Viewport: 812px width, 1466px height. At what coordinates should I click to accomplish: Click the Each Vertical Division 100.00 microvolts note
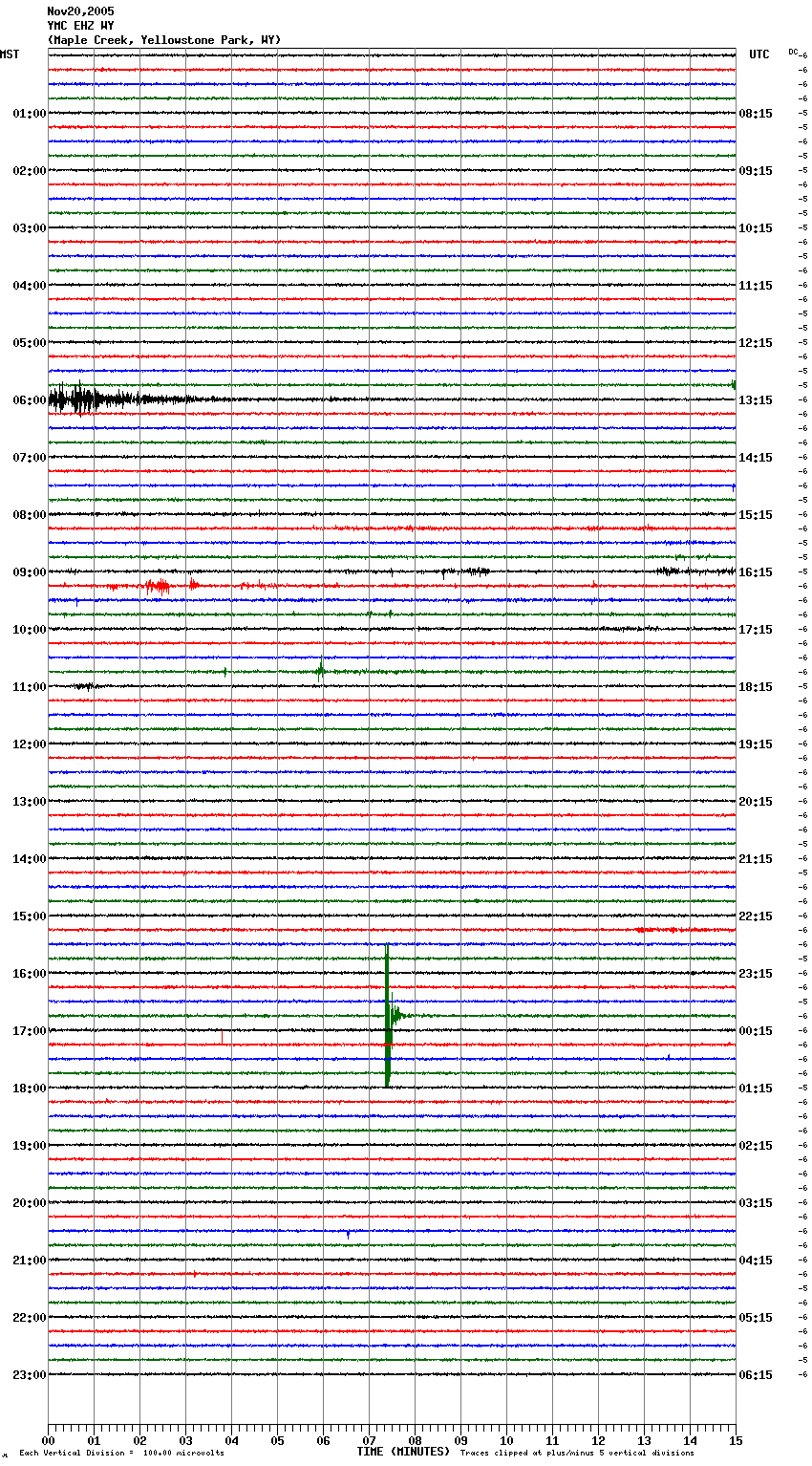[121, 1454]
